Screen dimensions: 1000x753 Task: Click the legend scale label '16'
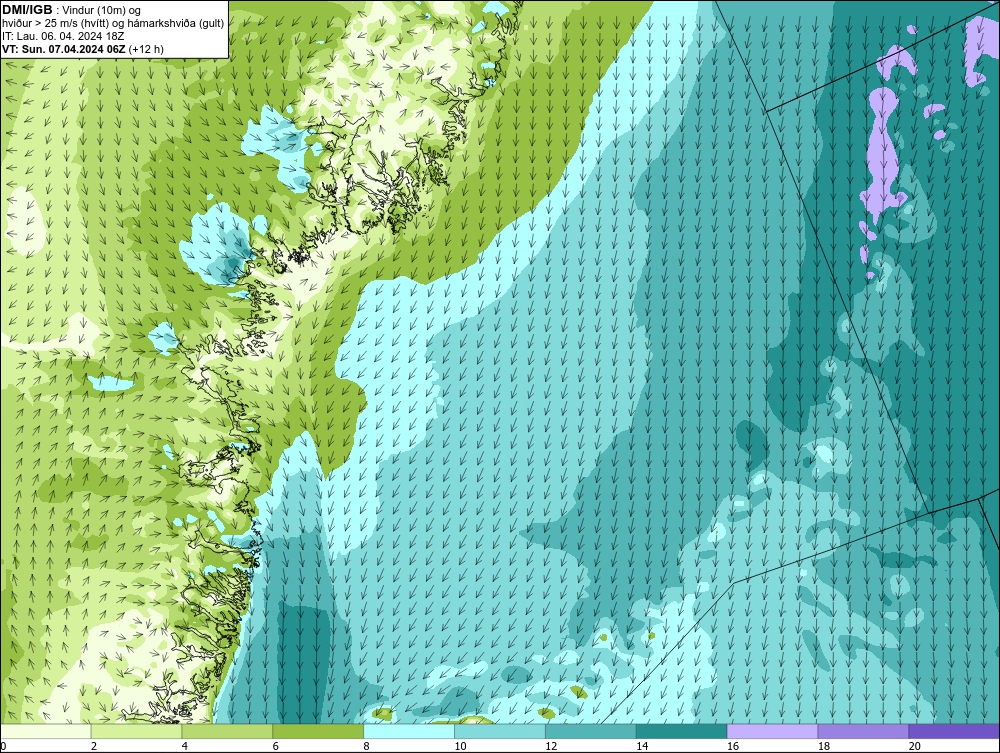733,746
